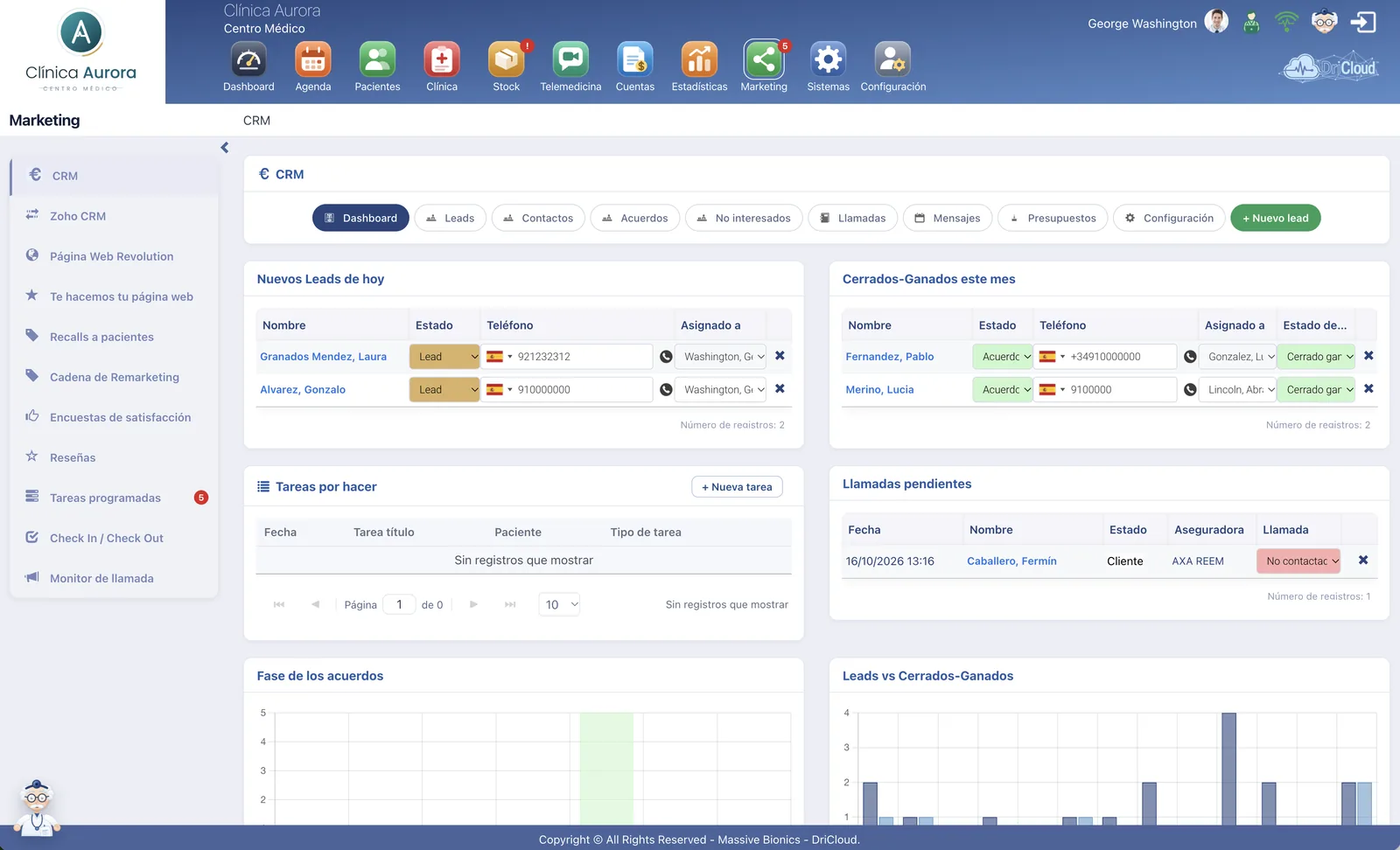
Task: Open Tareas programadas in the sidebar
Action: (114, 498)
